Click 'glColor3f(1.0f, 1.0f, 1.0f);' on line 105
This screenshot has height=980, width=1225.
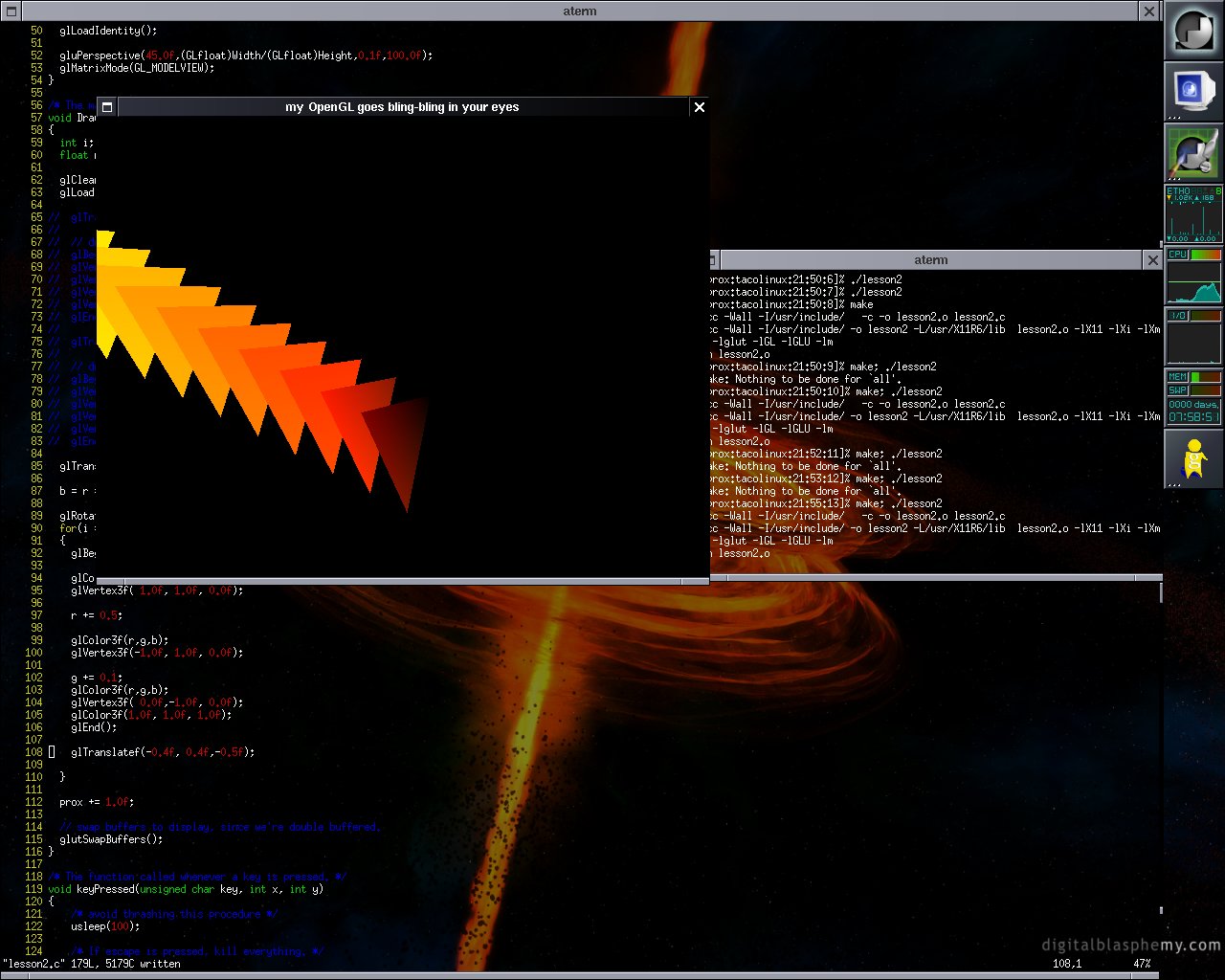click(x=151, y=715)
